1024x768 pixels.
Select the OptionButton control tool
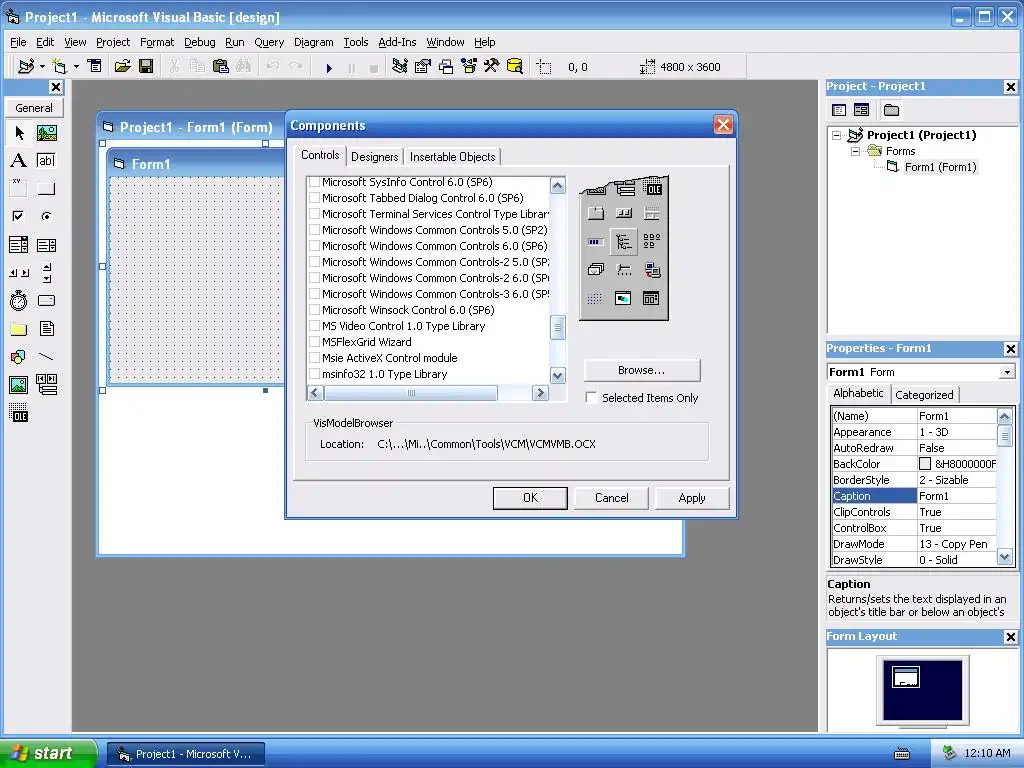point(46,216)
